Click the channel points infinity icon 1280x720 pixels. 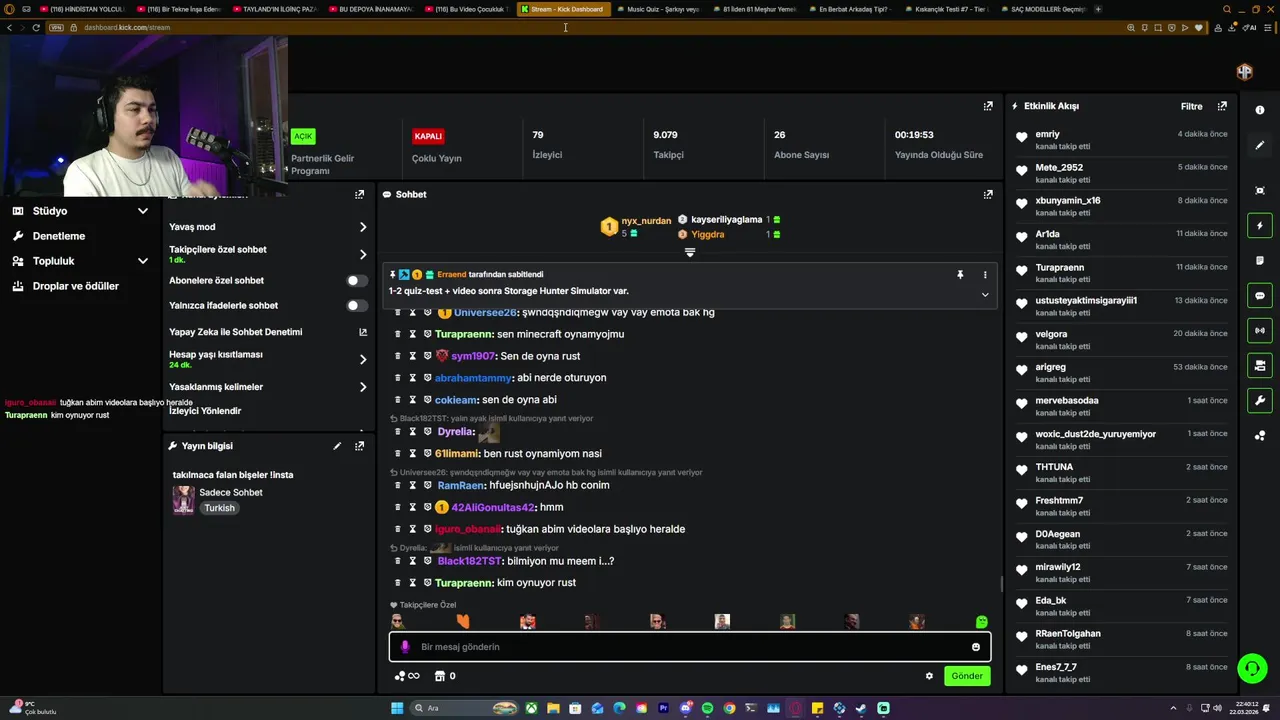(407, 676)
